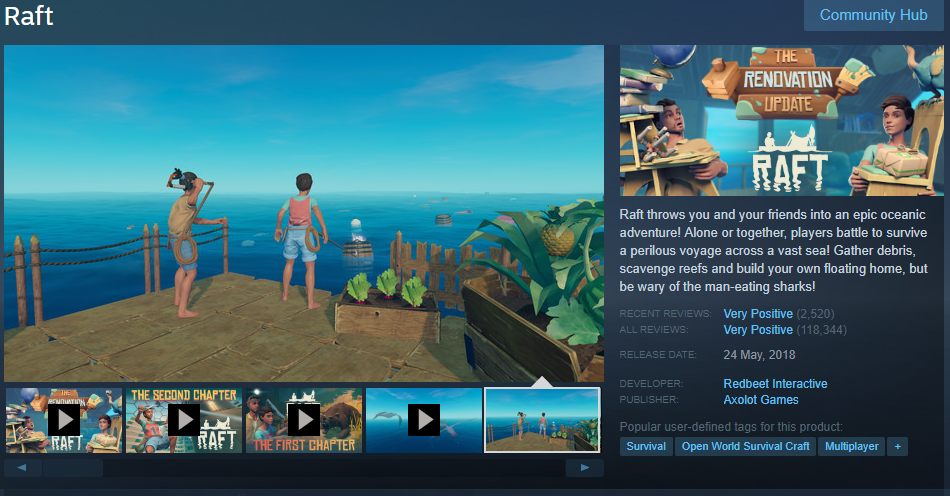950x496 pixels.
Task: Open developer Redbeet Interactive page
Action: 776,383
